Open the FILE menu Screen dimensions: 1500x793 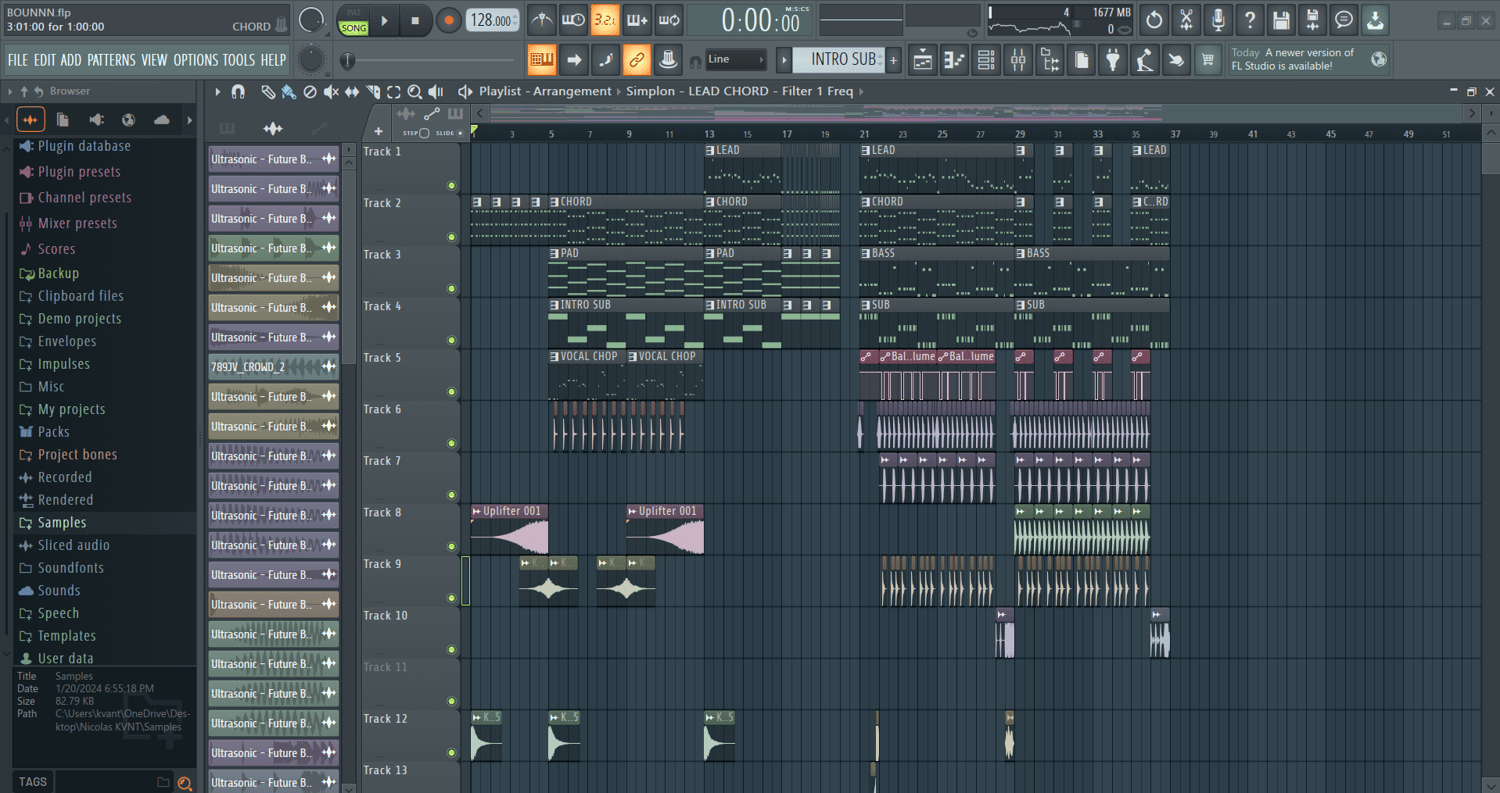pyautogui.click(x=18, y=60)
